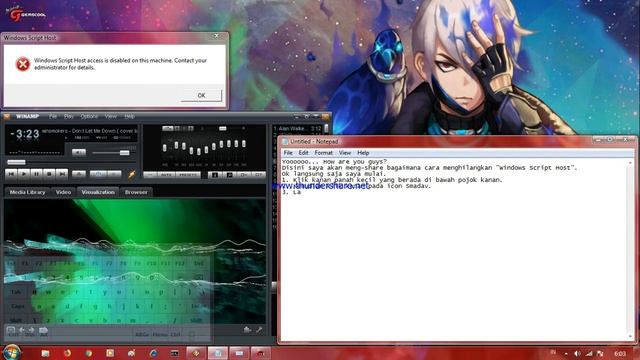Image resolution: width=640 pixels, height=360 pixels.
Task: Open the Browser tab in Winamp
Action: coord(136,192)
